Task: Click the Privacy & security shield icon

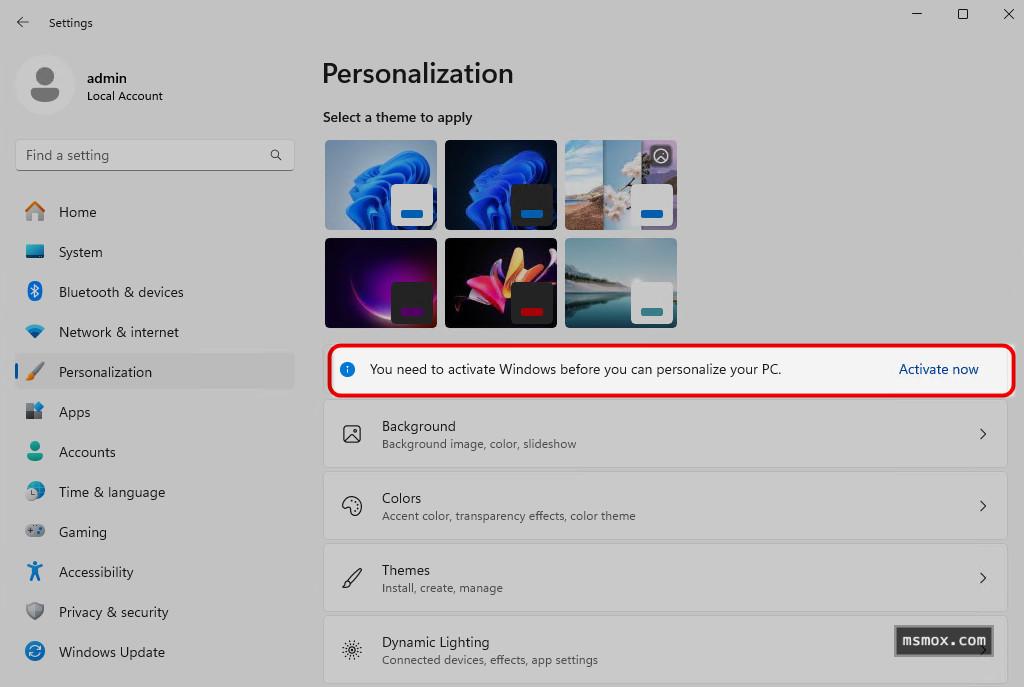Action: tap(35, 612)
